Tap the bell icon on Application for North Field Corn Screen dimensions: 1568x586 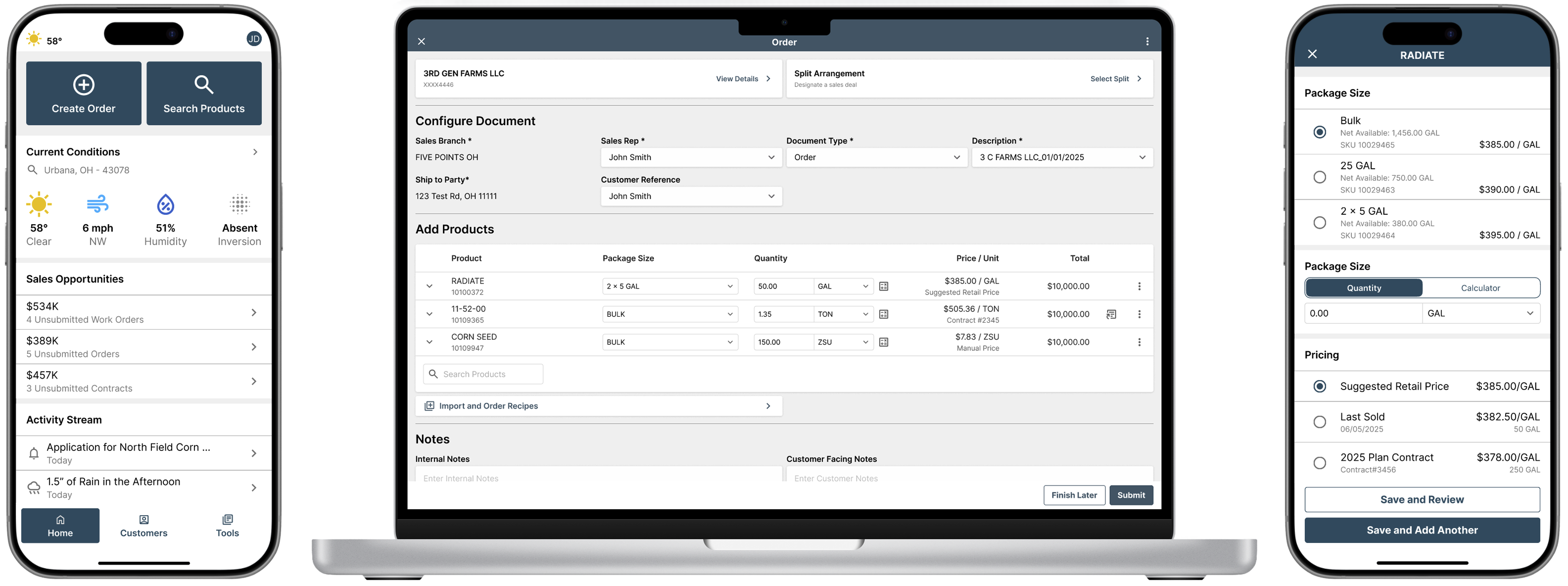[x=34, y=453]
